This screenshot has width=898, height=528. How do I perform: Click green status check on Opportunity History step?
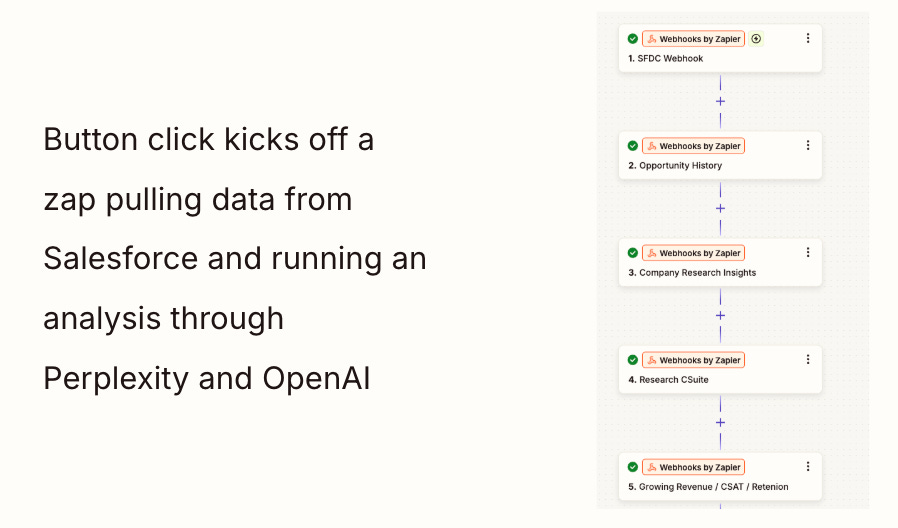point(632,146)
